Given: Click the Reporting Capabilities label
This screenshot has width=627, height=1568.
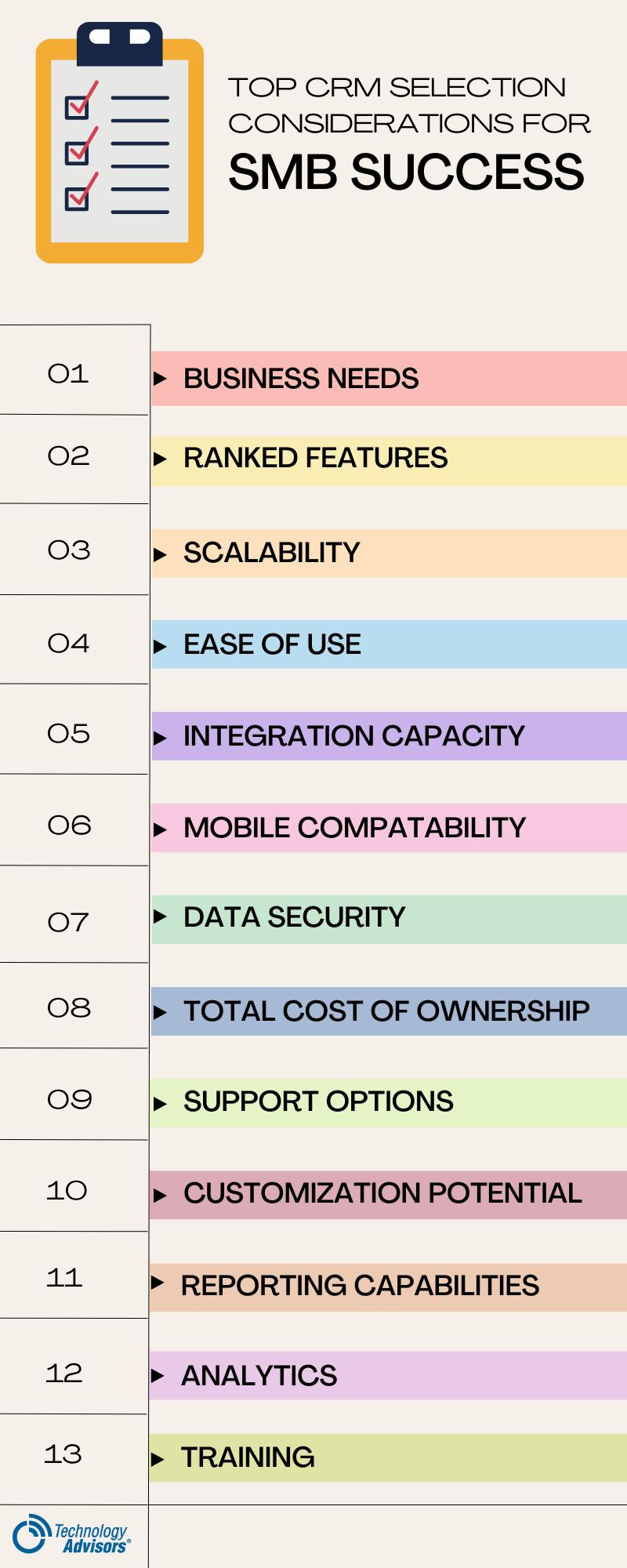Looking at the screenshot, I should [x=360, y=1286].
